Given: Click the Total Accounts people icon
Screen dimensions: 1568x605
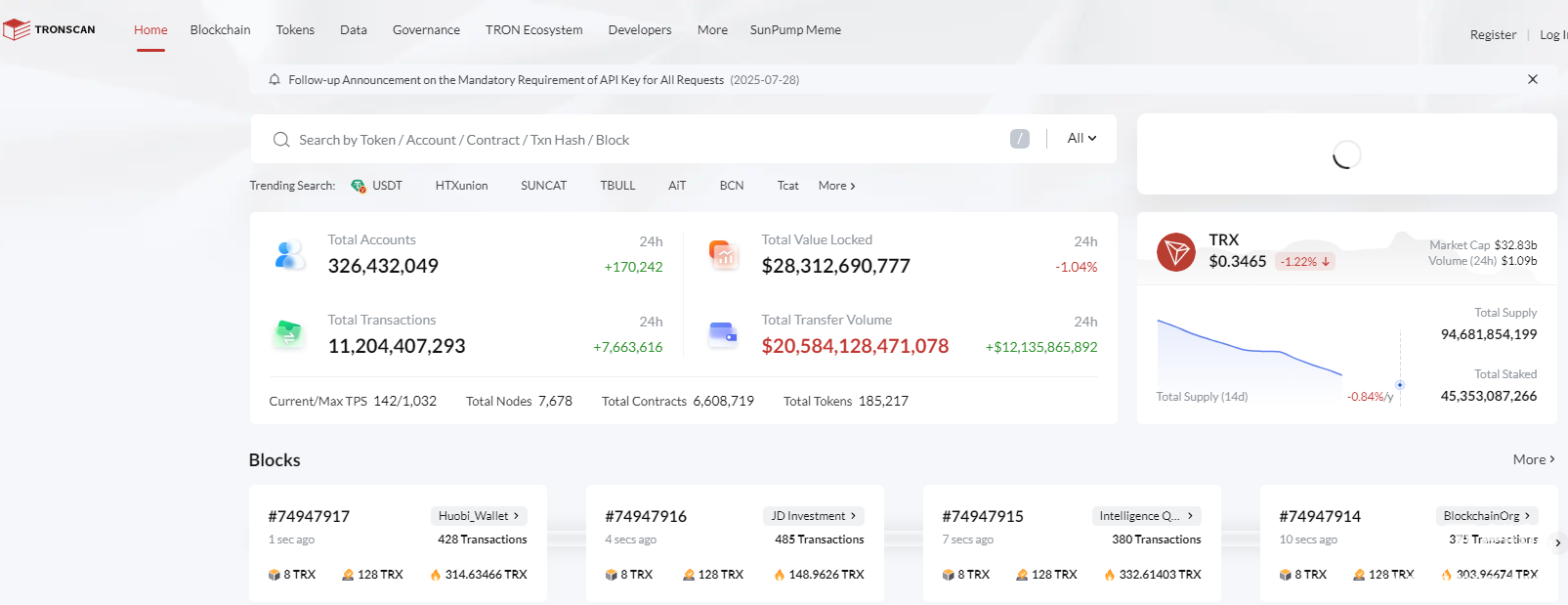Looking at the screenshot, I should (x=289, y=255).
